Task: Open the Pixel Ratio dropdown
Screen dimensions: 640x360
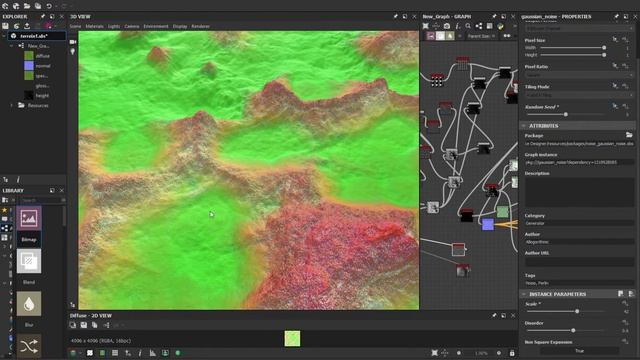Action: (579, 75)
